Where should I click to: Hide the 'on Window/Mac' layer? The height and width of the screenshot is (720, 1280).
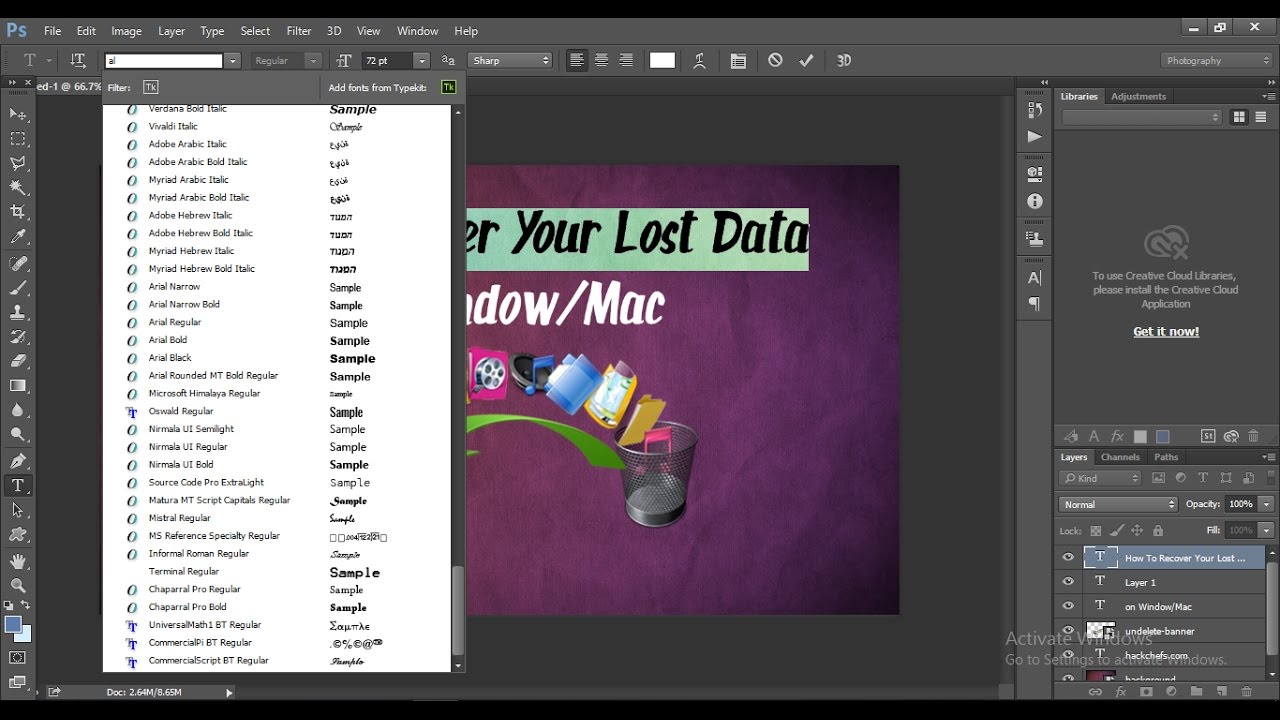tap(1068, 606)
